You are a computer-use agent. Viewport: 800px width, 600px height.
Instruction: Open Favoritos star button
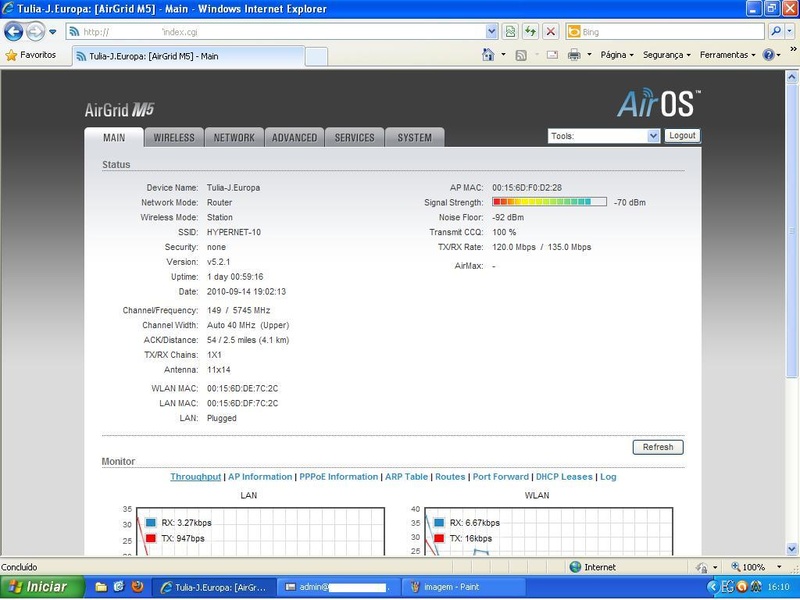pyautogui.click(x=31, y=55)
